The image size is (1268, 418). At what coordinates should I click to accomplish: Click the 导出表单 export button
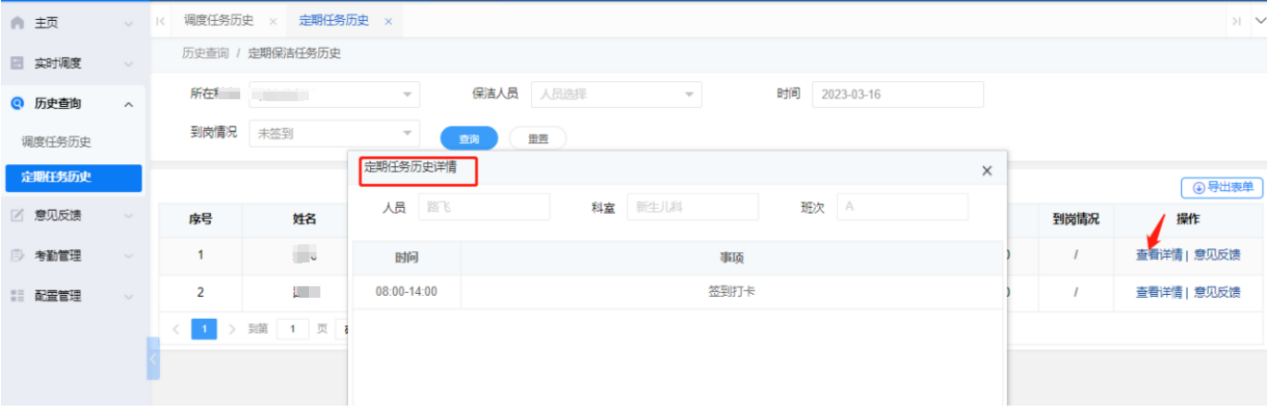1222,187
